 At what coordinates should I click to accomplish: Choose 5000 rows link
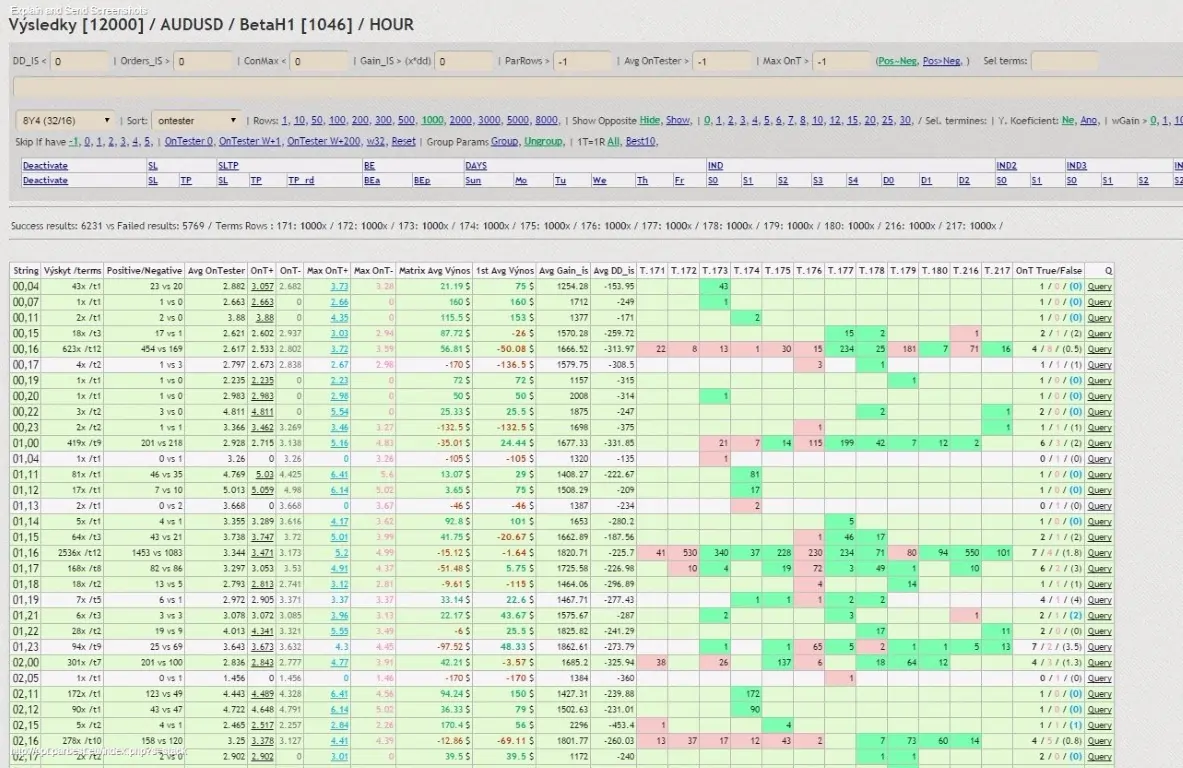coord(518,121)
